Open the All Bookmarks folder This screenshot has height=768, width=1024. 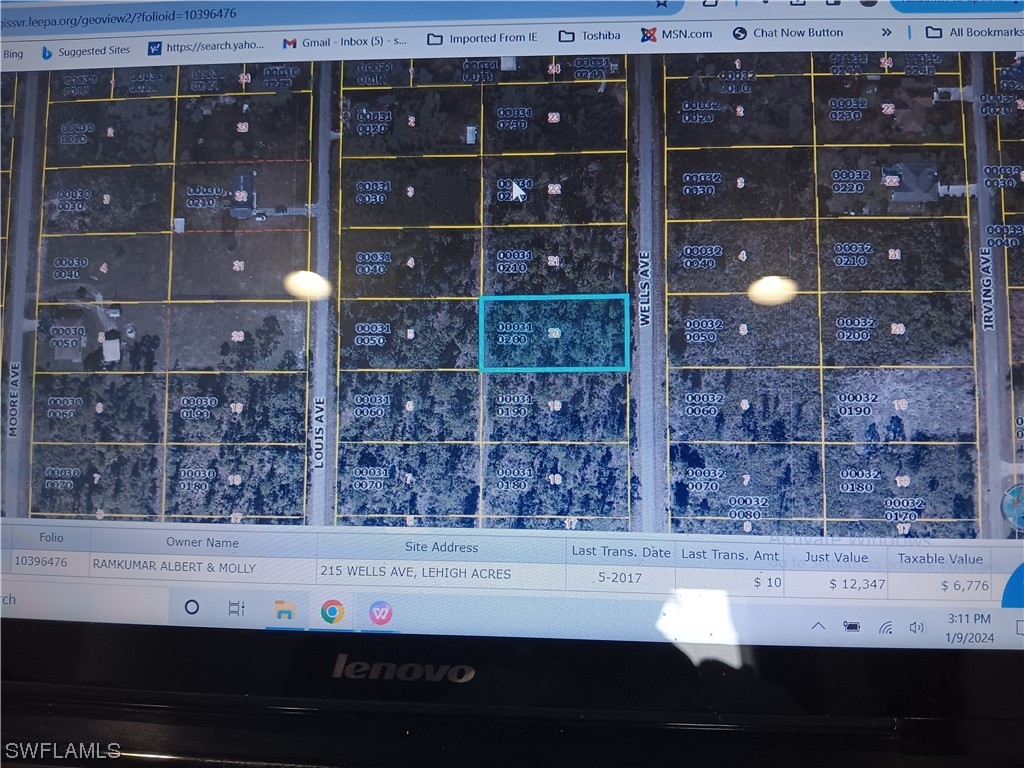coord(973,33)
